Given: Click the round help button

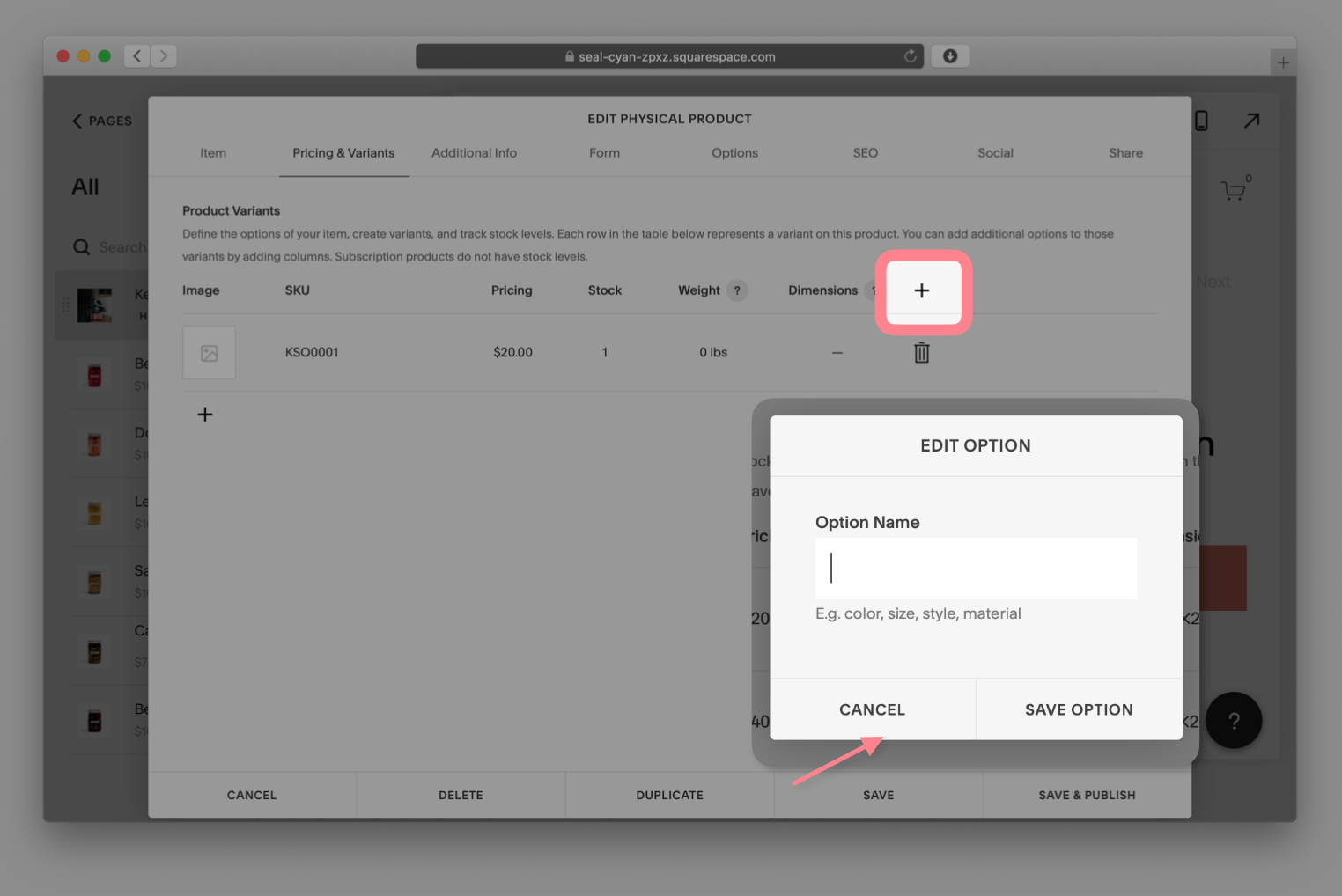Looking at the screenshot, I should tap(1234, 721).
